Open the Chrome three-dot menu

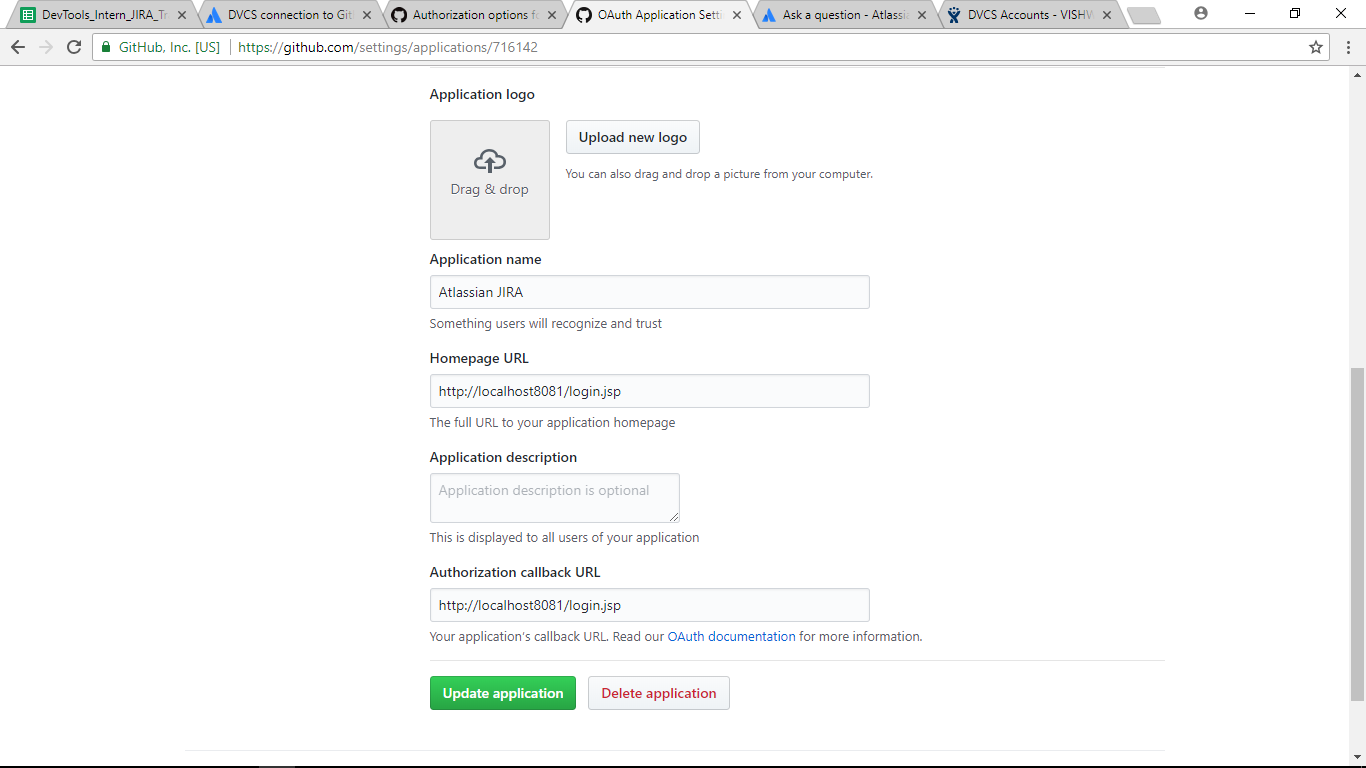click(x=1348, y=47)
